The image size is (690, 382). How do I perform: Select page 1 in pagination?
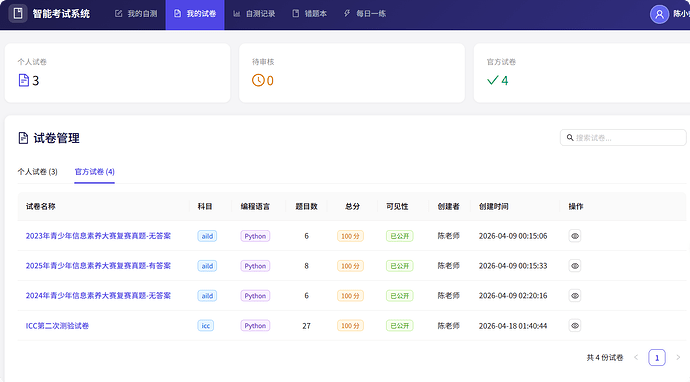(x=657, y=357)
